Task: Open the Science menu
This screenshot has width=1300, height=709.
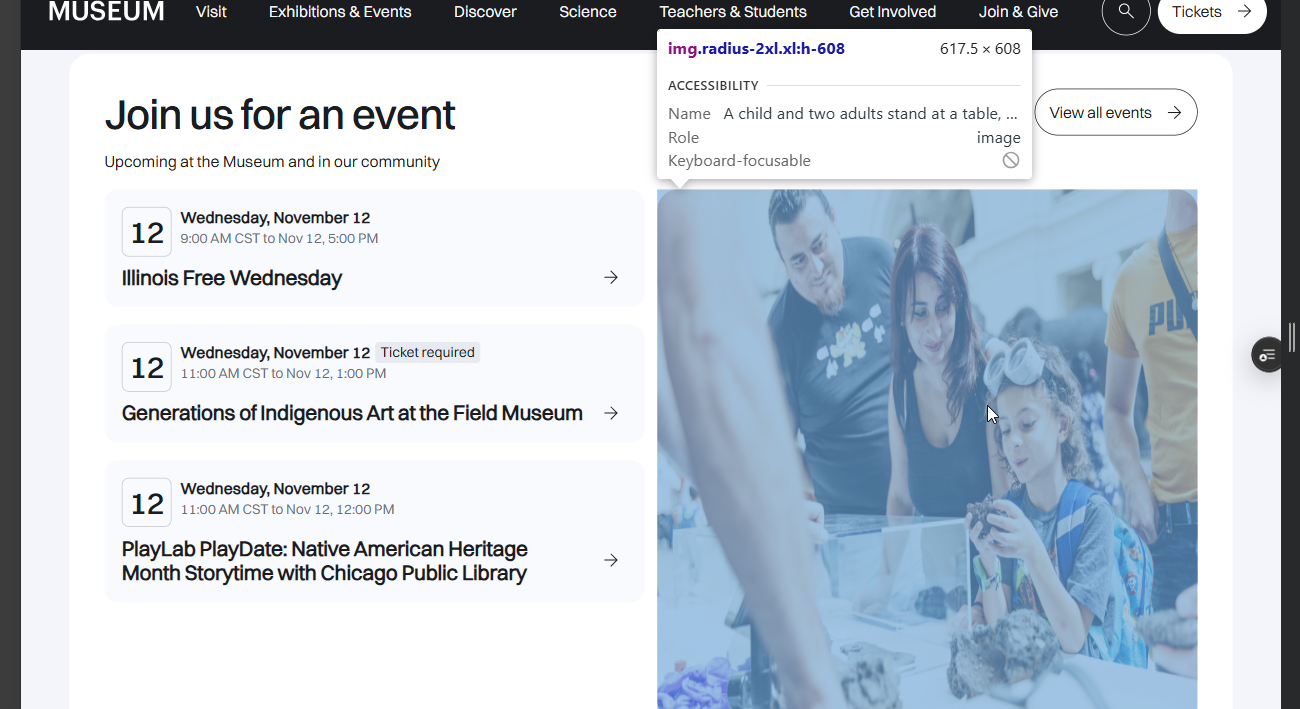Action: click(x=588, y=12)
